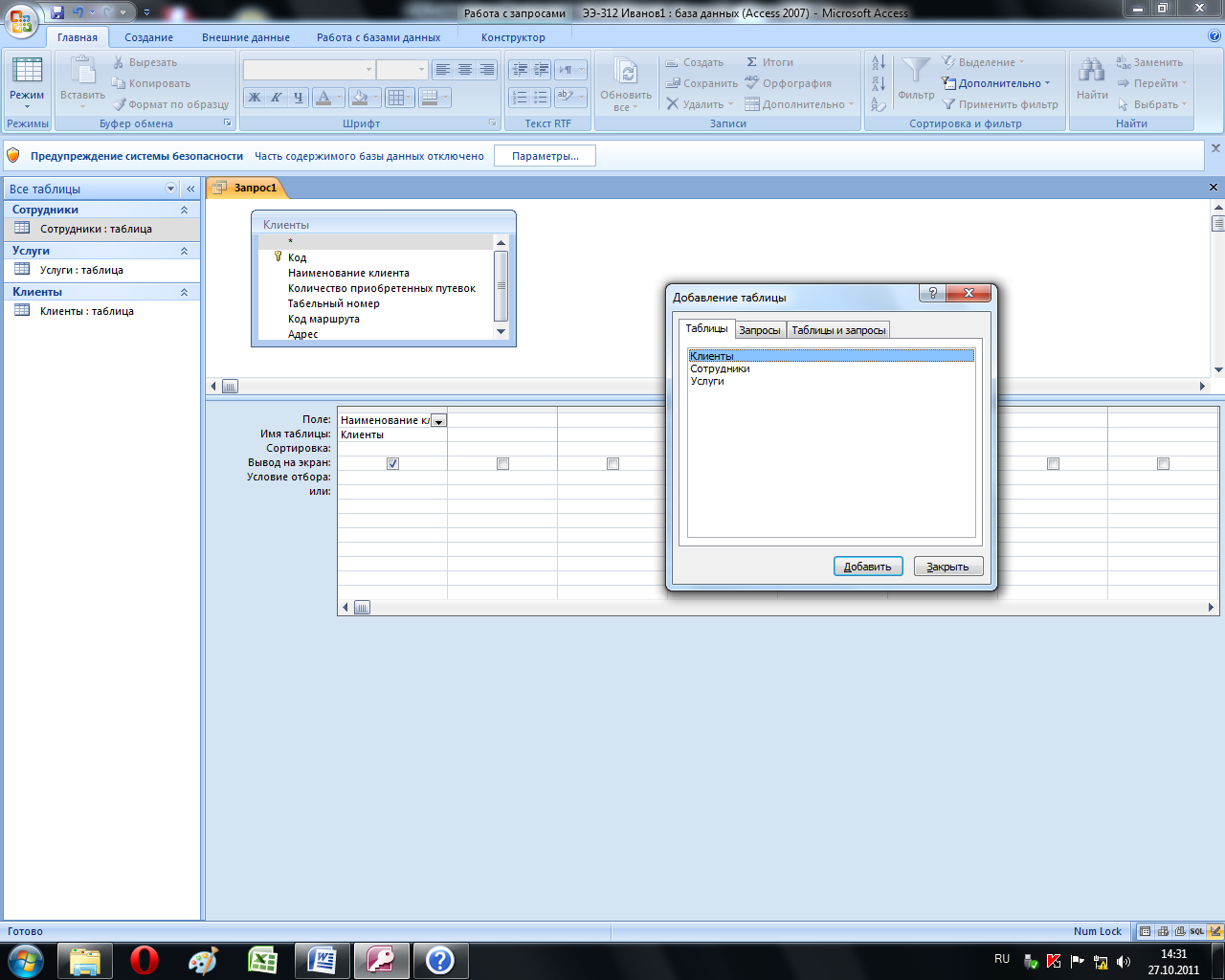Check Вывод на экран in third column
1225x980 pixels.
tap(612, 463)
